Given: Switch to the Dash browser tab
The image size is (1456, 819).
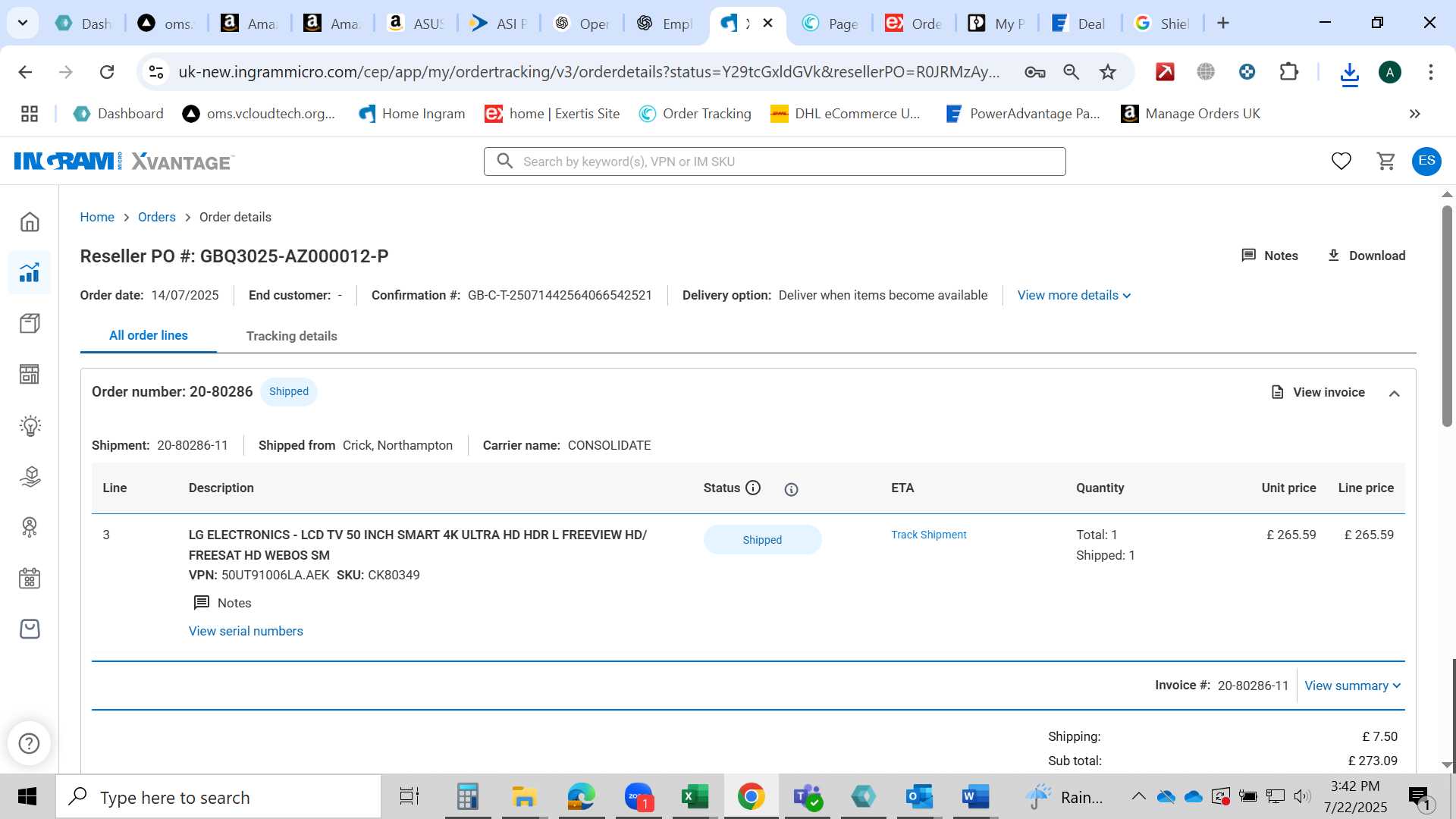Looking at the screenshot, I should pyautogui.click(x=85, y=24).
